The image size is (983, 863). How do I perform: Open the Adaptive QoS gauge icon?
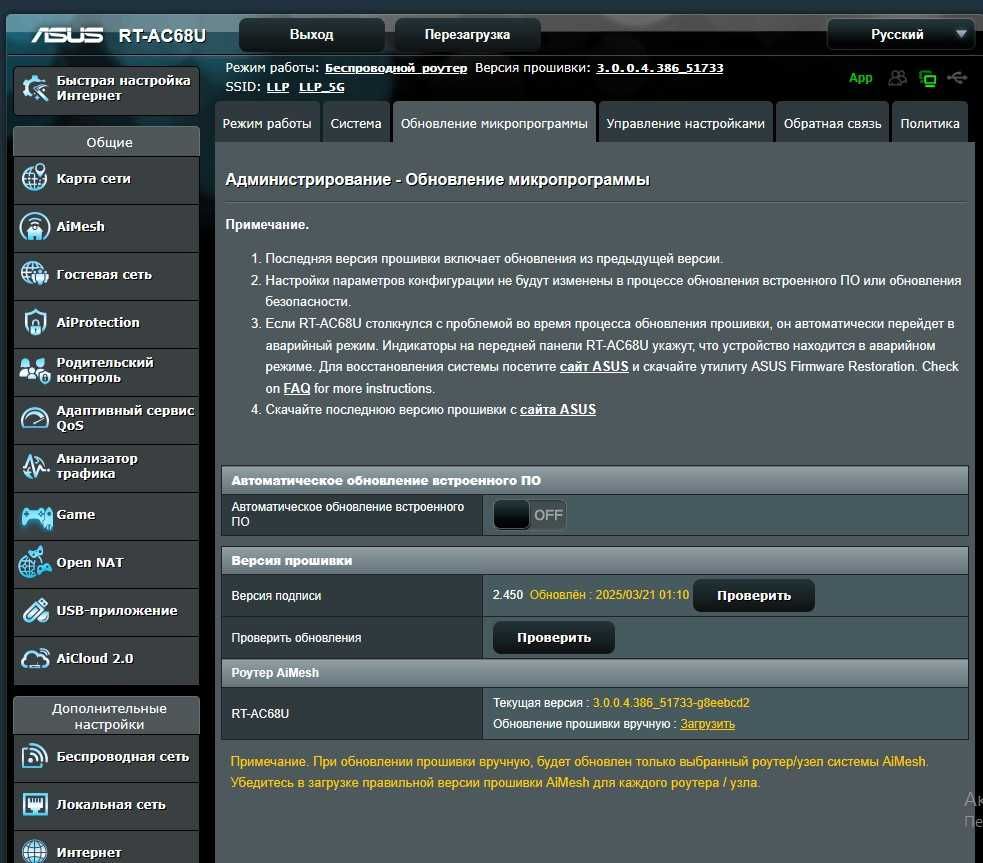[x=34, y=418]
